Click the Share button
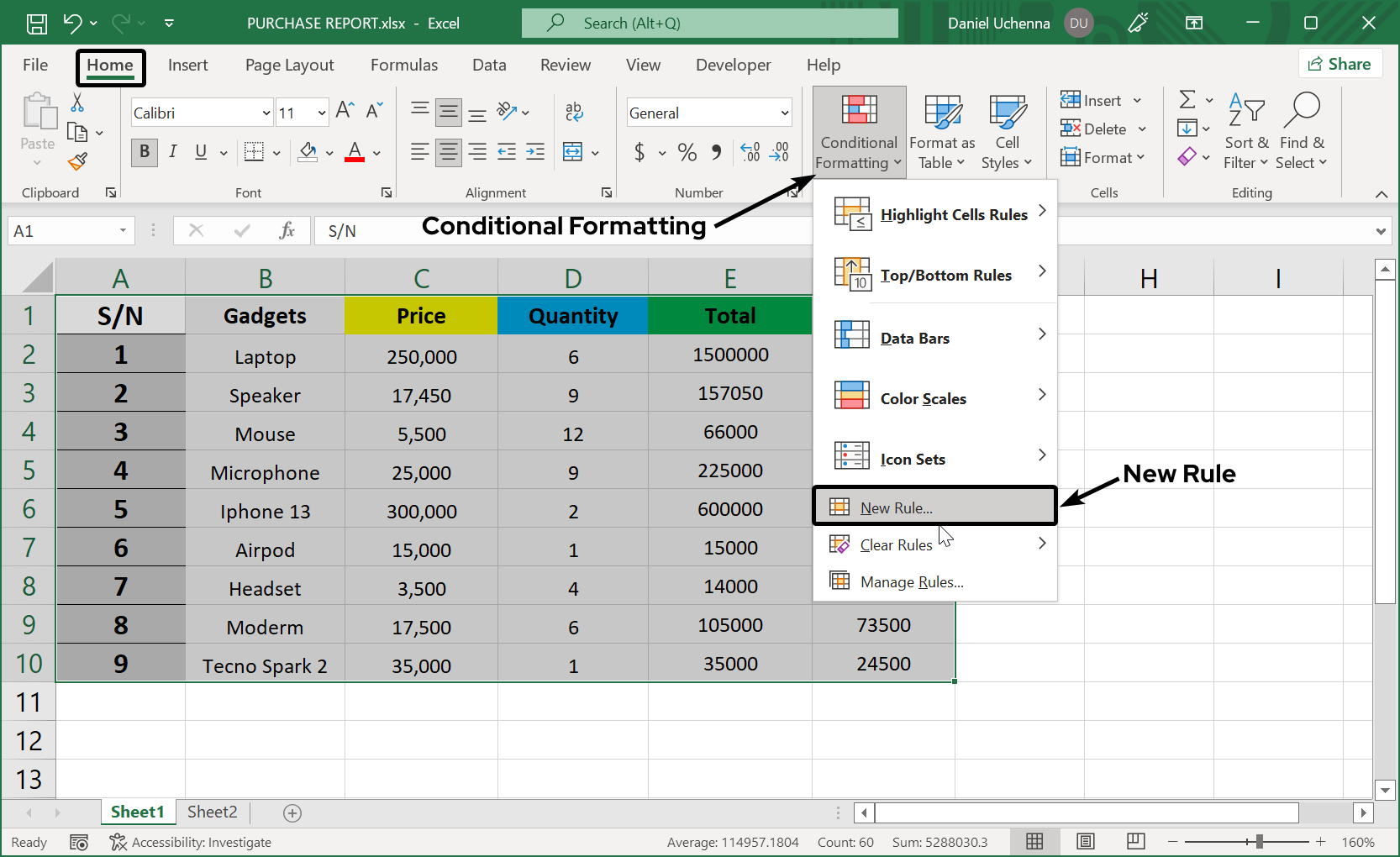Image resolution: width=1400 pixels, height=857 pixels. tap(1340, 63)
